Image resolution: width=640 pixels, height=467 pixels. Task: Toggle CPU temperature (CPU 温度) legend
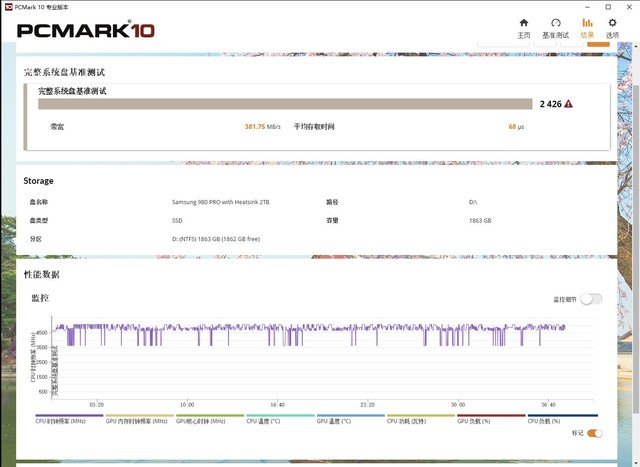point(263,421)
